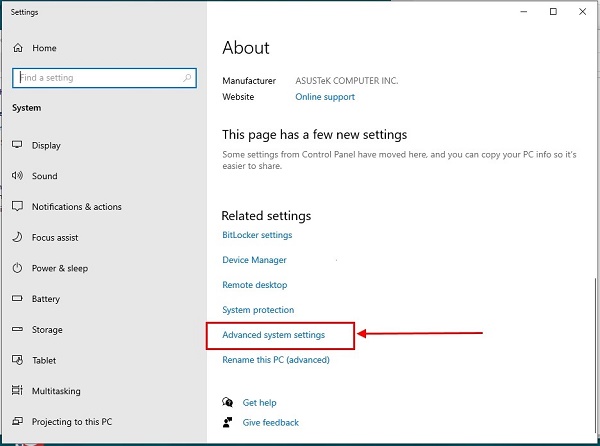Maximize the Settings window
This screenshot has height=446, width=600.
553,12
